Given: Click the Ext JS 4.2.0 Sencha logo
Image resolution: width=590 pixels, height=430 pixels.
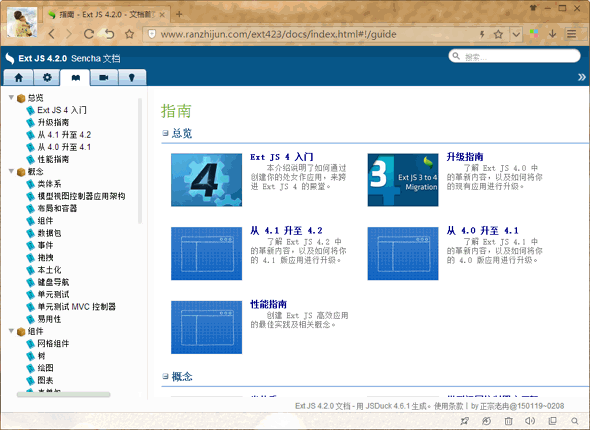Looking at the screenshot, I should tap(62, 58).
